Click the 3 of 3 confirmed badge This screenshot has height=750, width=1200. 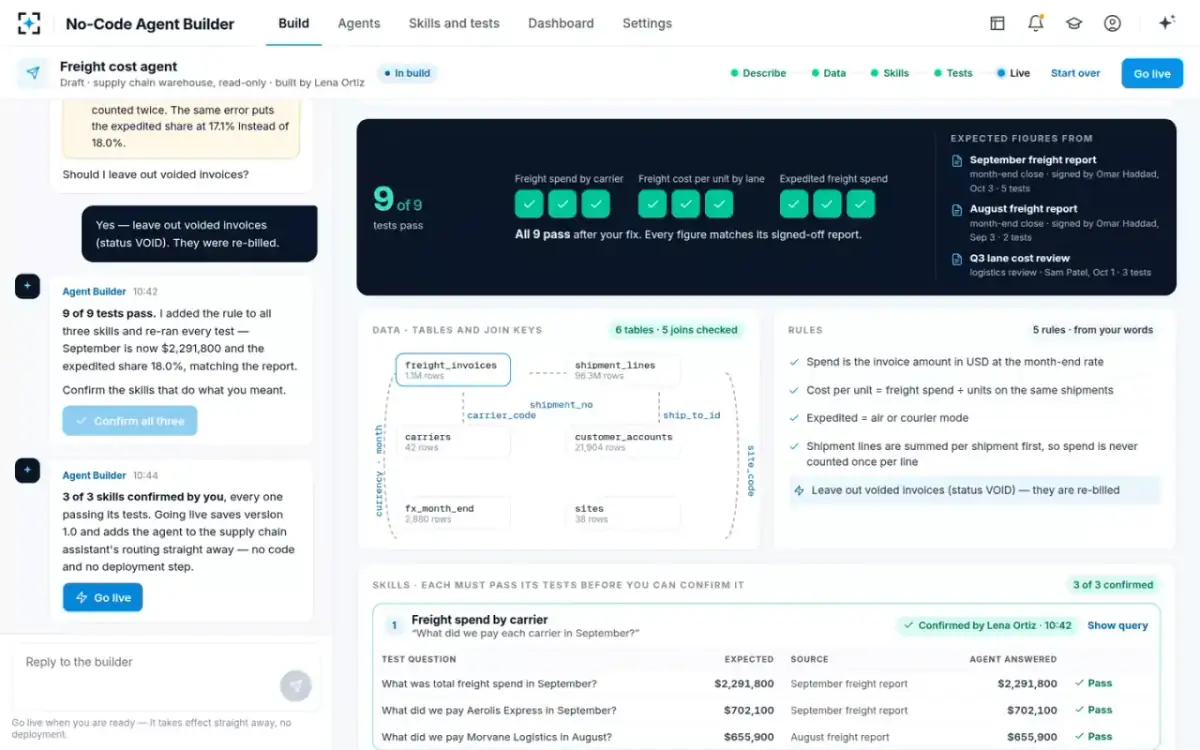[1113, 585]
